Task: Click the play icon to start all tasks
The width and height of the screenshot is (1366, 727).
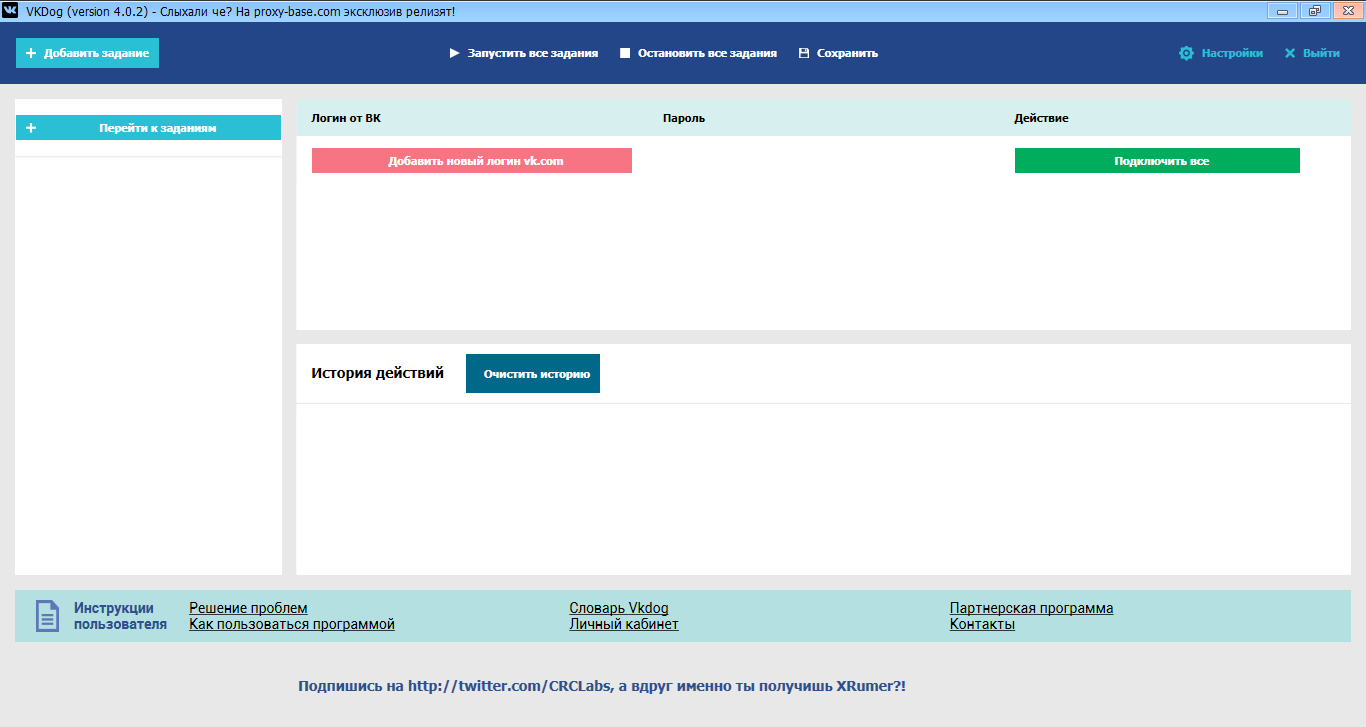Action: point(453,53)
